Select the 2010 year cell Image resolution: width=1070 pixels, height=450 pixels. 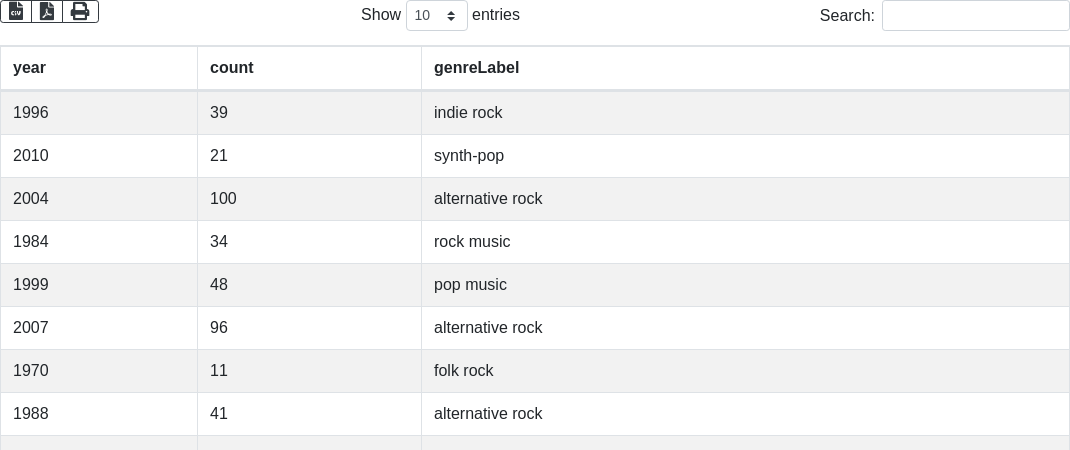pyautogui.click(x=31, y=156)
